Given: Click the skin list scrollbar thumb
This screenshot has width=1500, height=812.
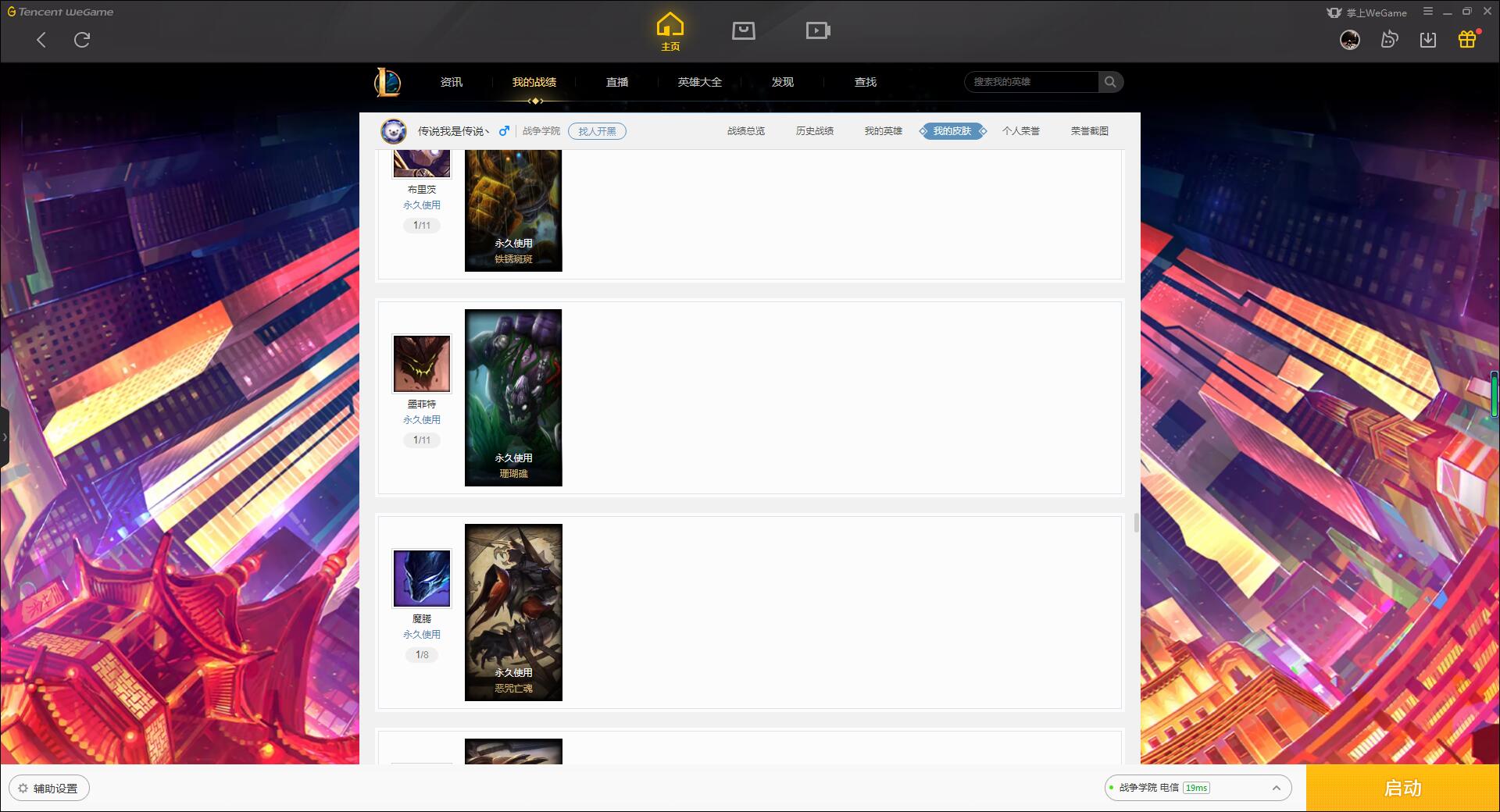Looking at the screenshot, I should click(x=1136, y=523).
